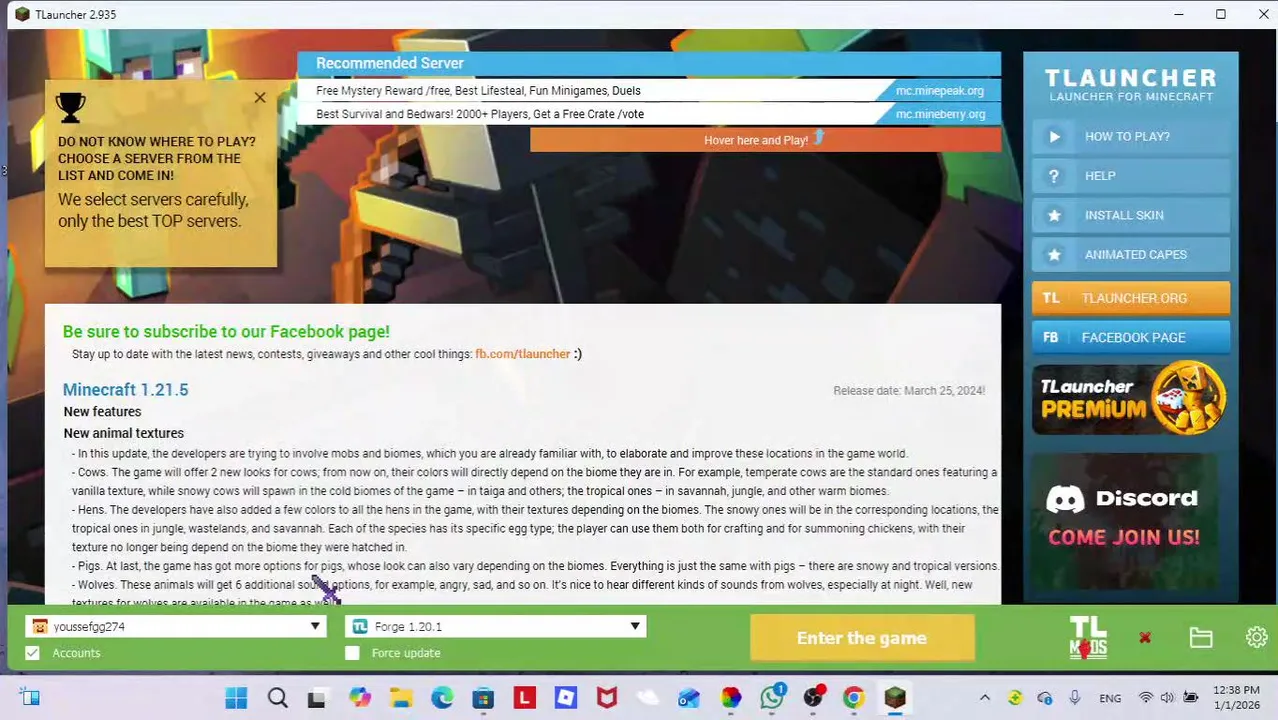This screenshot has height=720, width=1278.
Task: Click the Enter the game button
Action: coord(861,638)
